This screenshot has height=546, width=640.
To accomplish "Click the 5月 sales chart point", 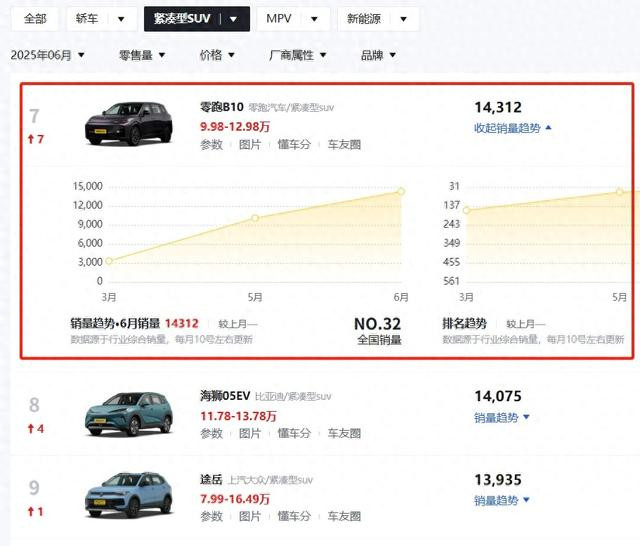I will point(255,218).
